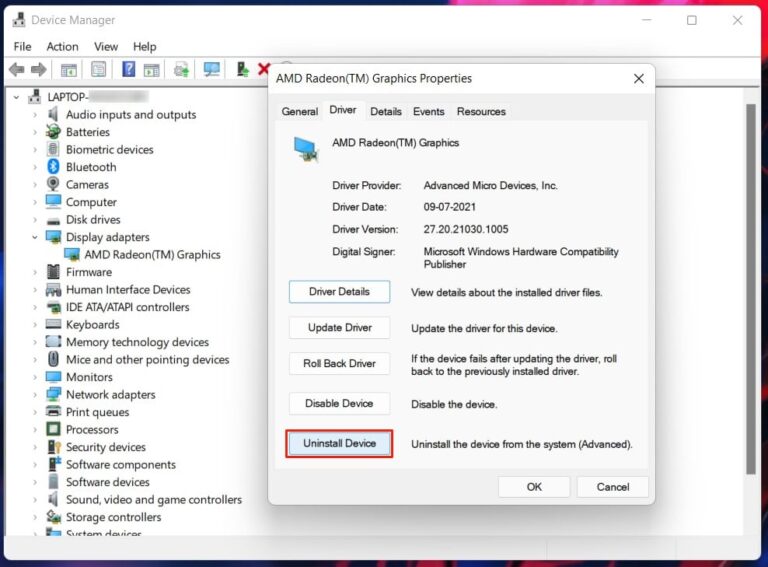This screenshot has height=567, width=768.
Task: Click the Forward arrow toolbar icon
Action: click(x=39, y=70)
